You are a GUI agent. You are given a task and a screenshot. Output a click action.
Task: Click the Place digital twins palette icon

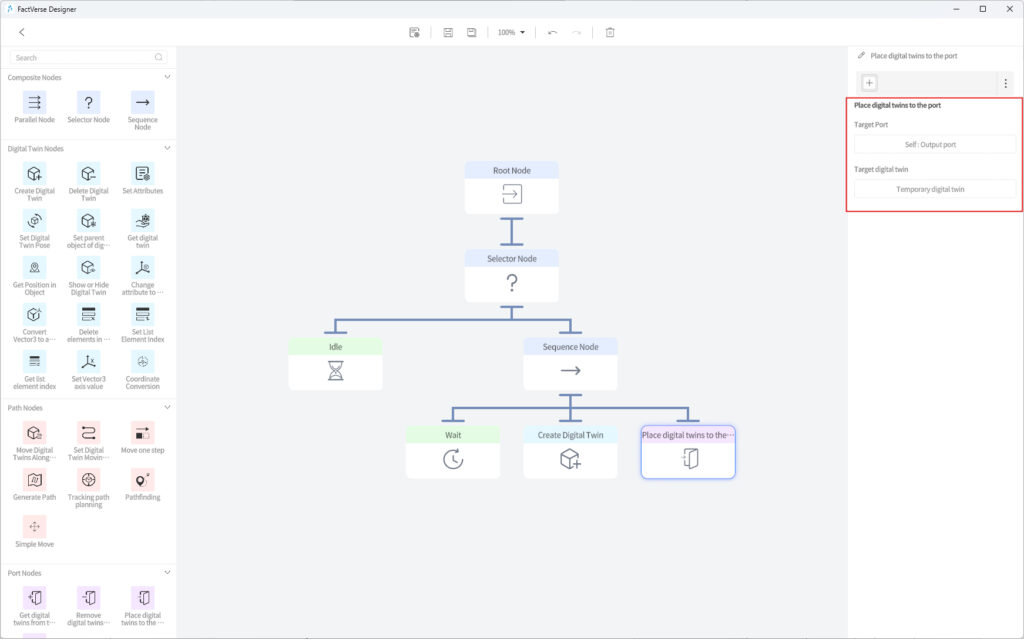click(x=142, y=598)
